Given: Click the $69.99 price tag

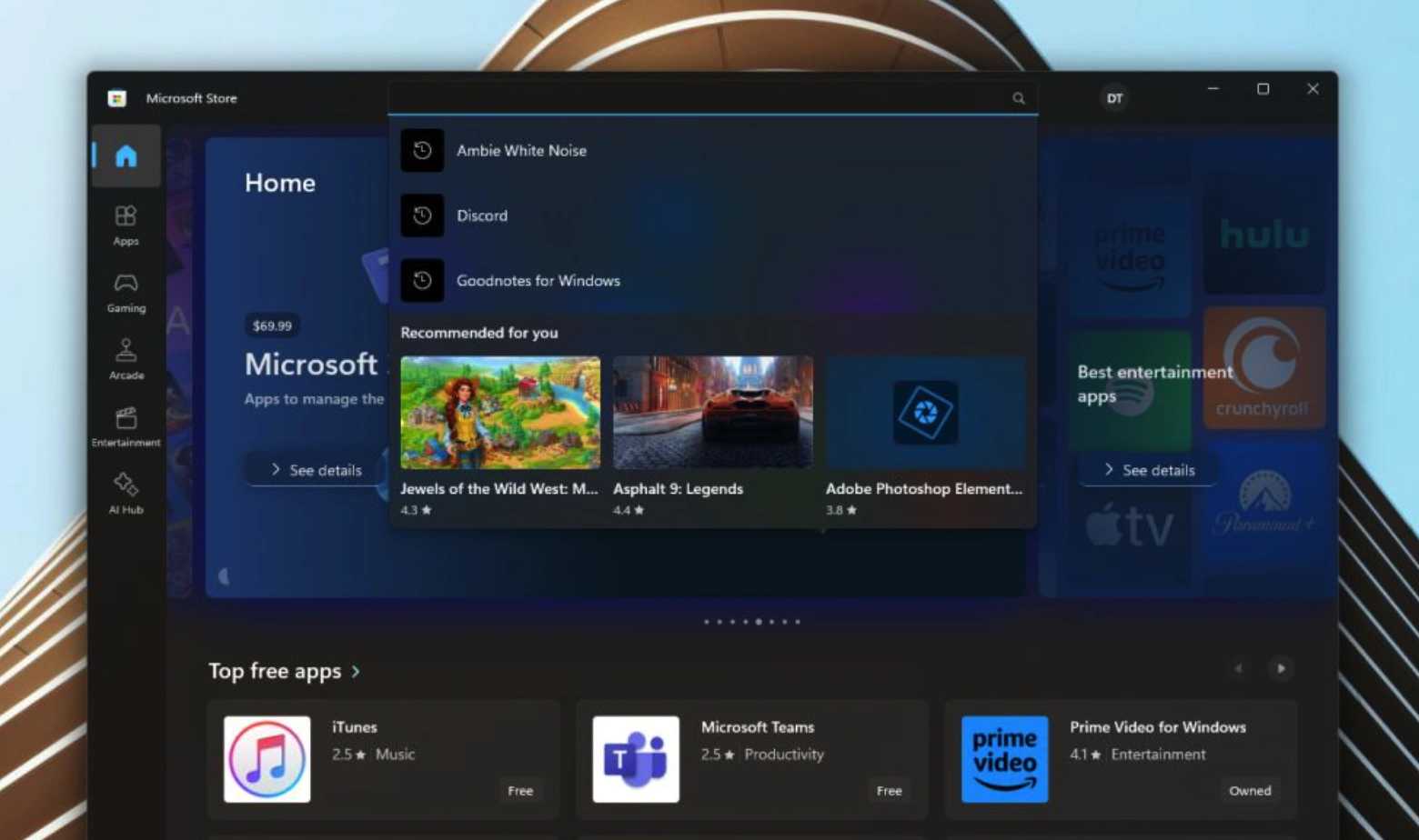Looking at the screenshot, I should point(272,325).
